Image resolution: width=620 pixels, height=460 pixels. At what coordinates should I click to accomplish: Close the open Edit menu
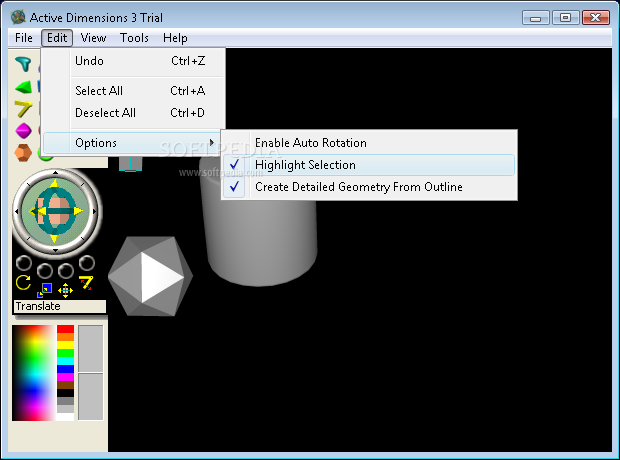click(x=57, y=38)
